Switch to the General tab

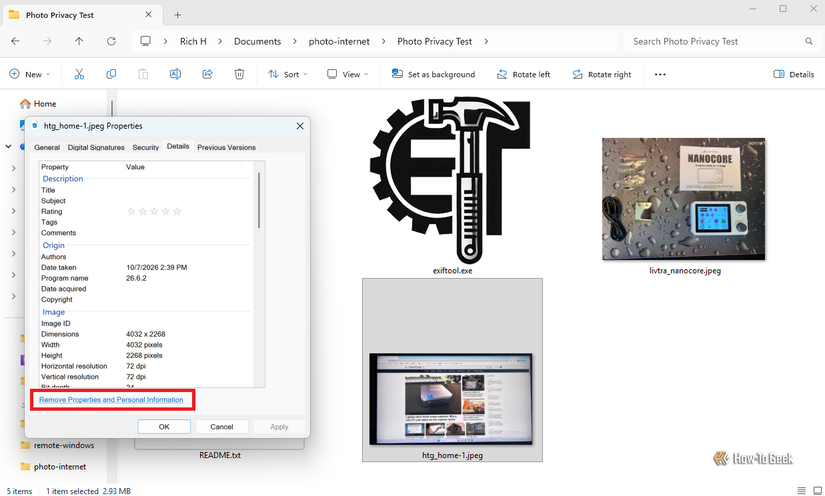pos(47,147)
